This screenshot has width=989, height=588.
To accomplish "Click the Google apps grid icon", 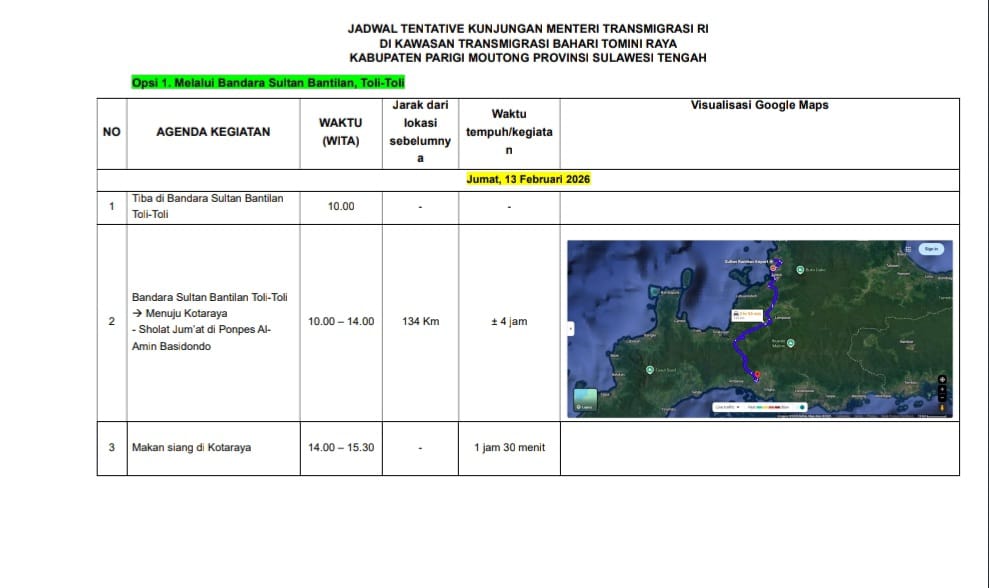I will click(906, 248).
